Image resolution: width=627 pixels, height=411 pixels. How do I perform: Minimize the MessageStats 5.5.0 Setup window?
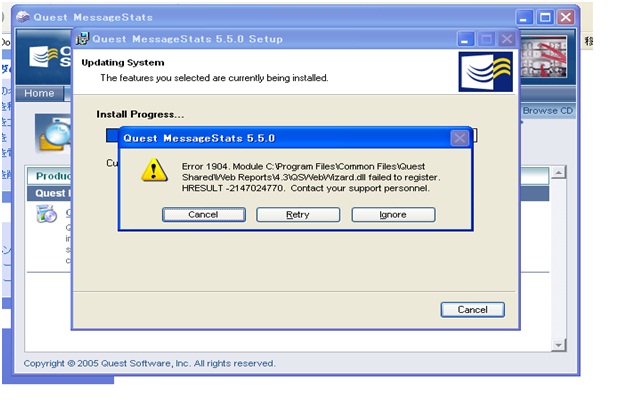point(465,39)
